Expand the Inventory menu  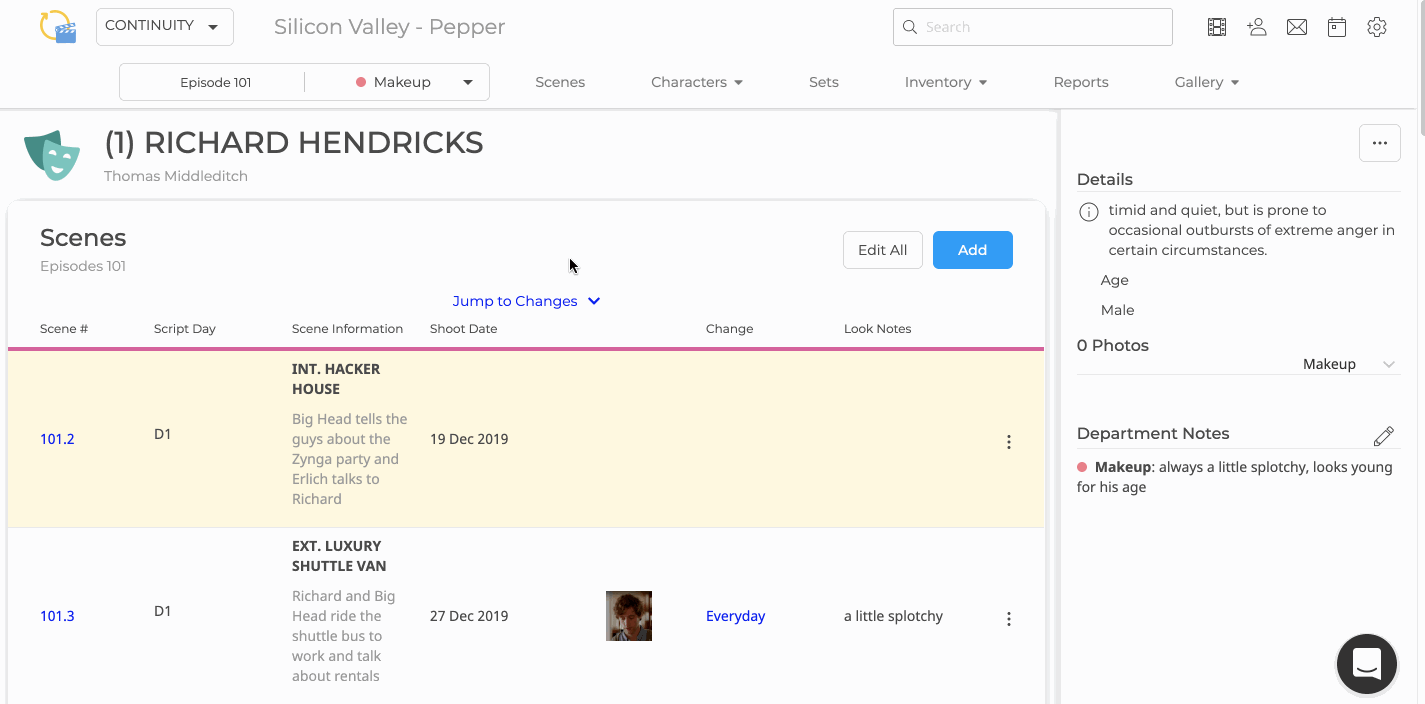coord(946,82)
